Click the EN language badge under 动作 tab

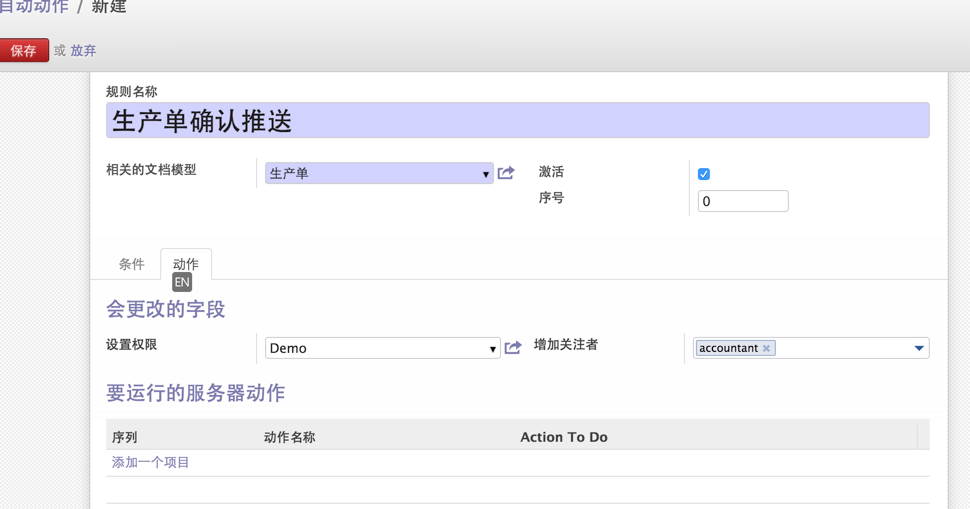(182, 282)
